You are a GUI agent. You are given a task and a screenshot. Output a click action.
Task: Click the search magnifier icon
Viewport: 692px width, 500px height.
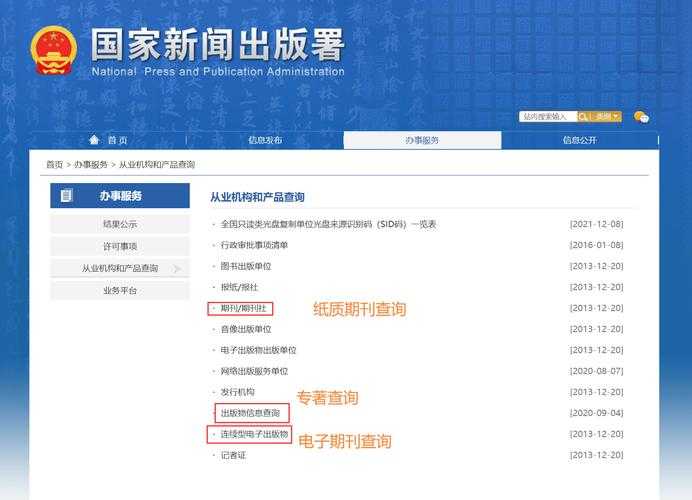click(586, 117)
